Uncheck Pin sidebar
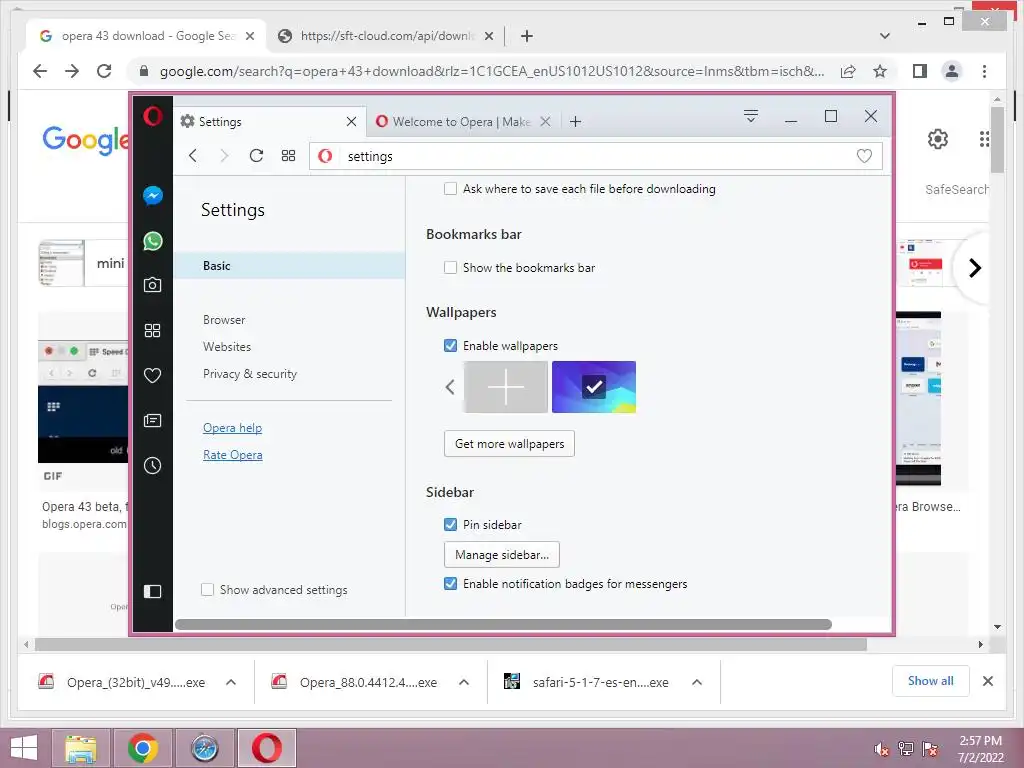This screenshot has width=1024, height=768. tap(450, 524)
